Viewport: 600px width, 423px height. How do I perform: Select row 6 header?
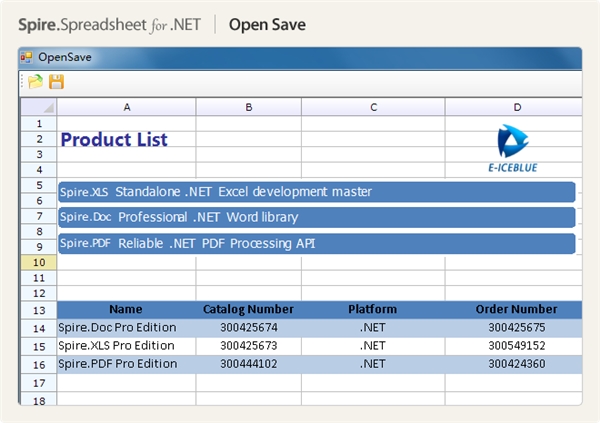(x=39, y=201)
